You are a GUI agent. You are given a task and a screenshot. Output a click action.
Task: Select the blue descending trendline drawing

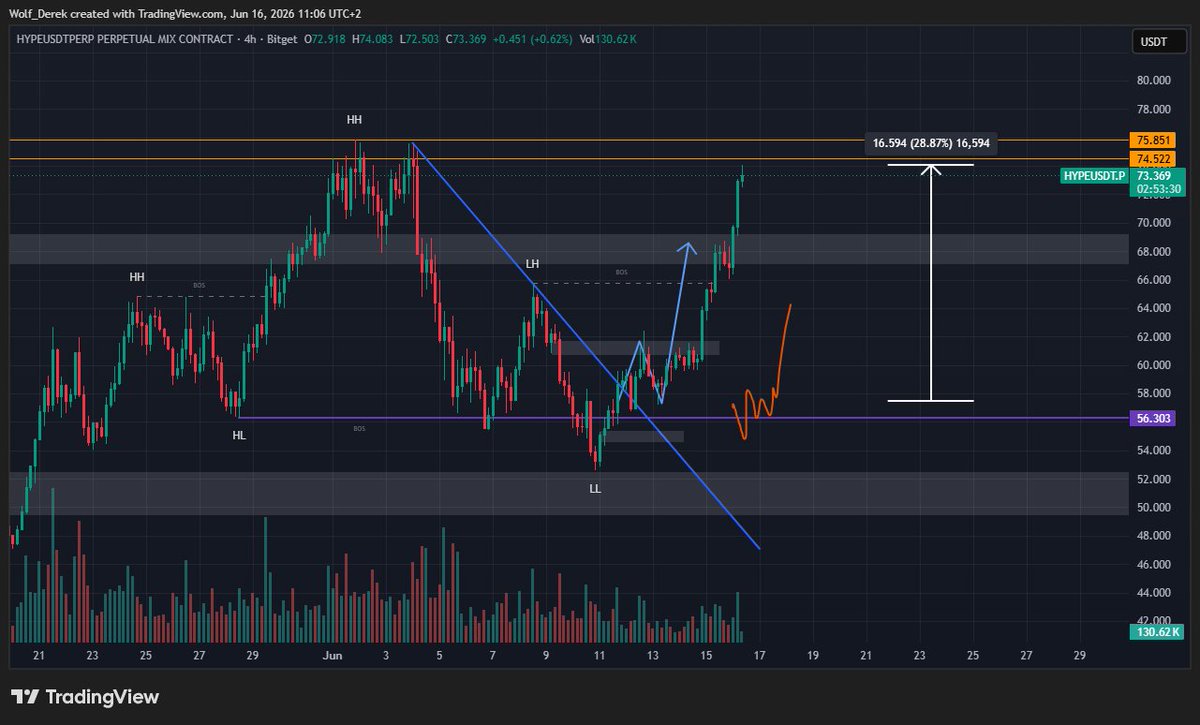585,345
